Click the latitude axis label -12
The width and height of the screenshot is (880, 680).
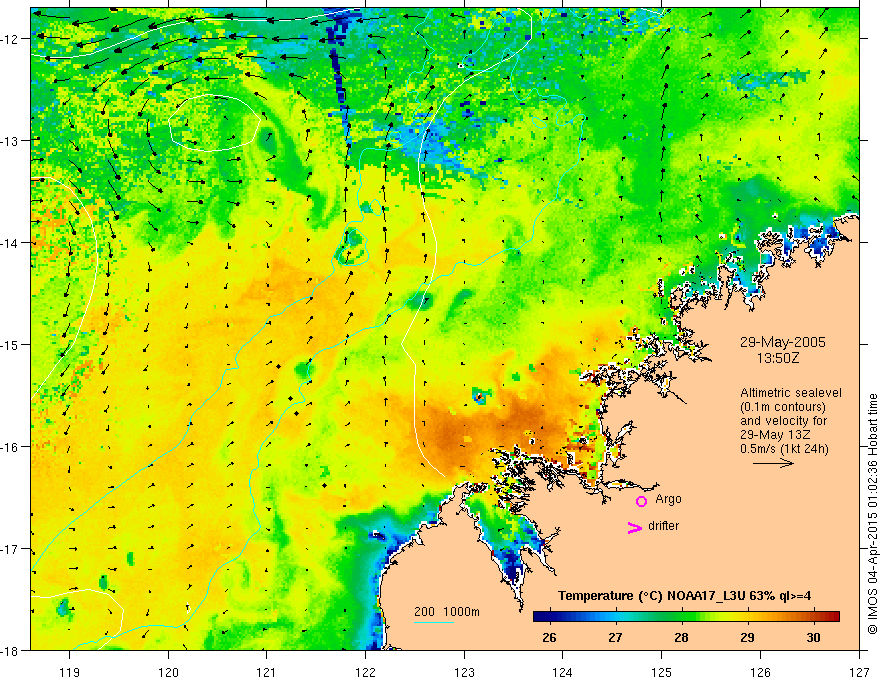pos(10,39)
